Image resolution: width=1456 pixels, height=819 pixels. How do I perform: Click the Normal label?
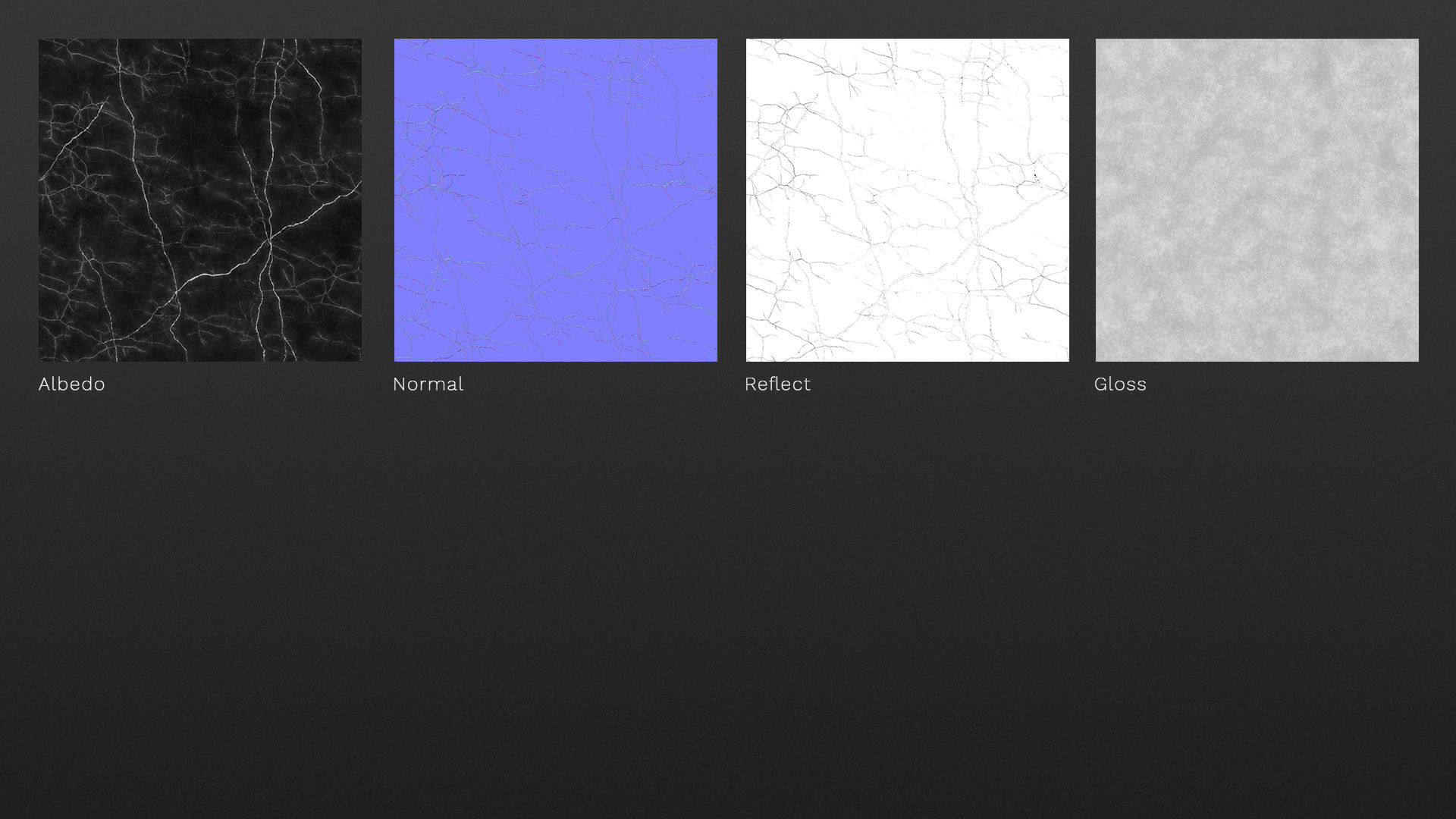428,384
